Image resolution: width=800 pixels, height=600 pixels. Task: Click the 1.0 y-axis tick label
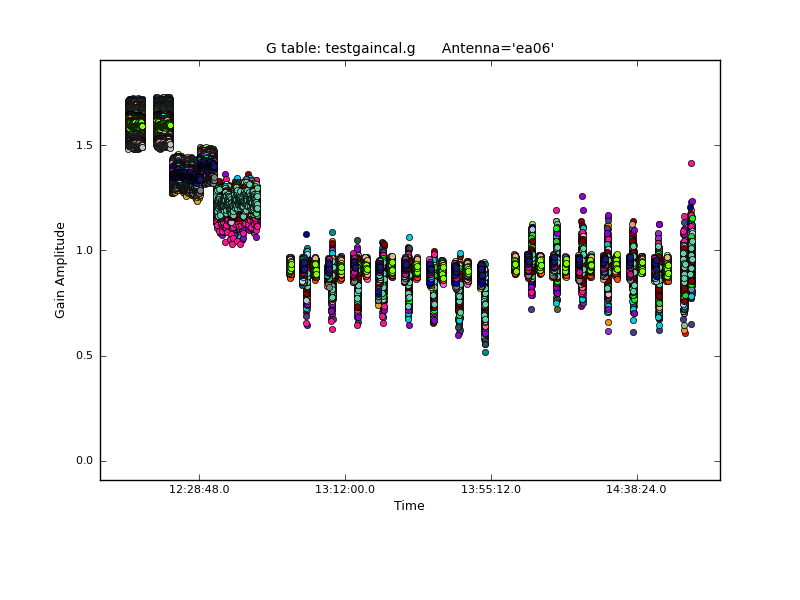point(84,250)
